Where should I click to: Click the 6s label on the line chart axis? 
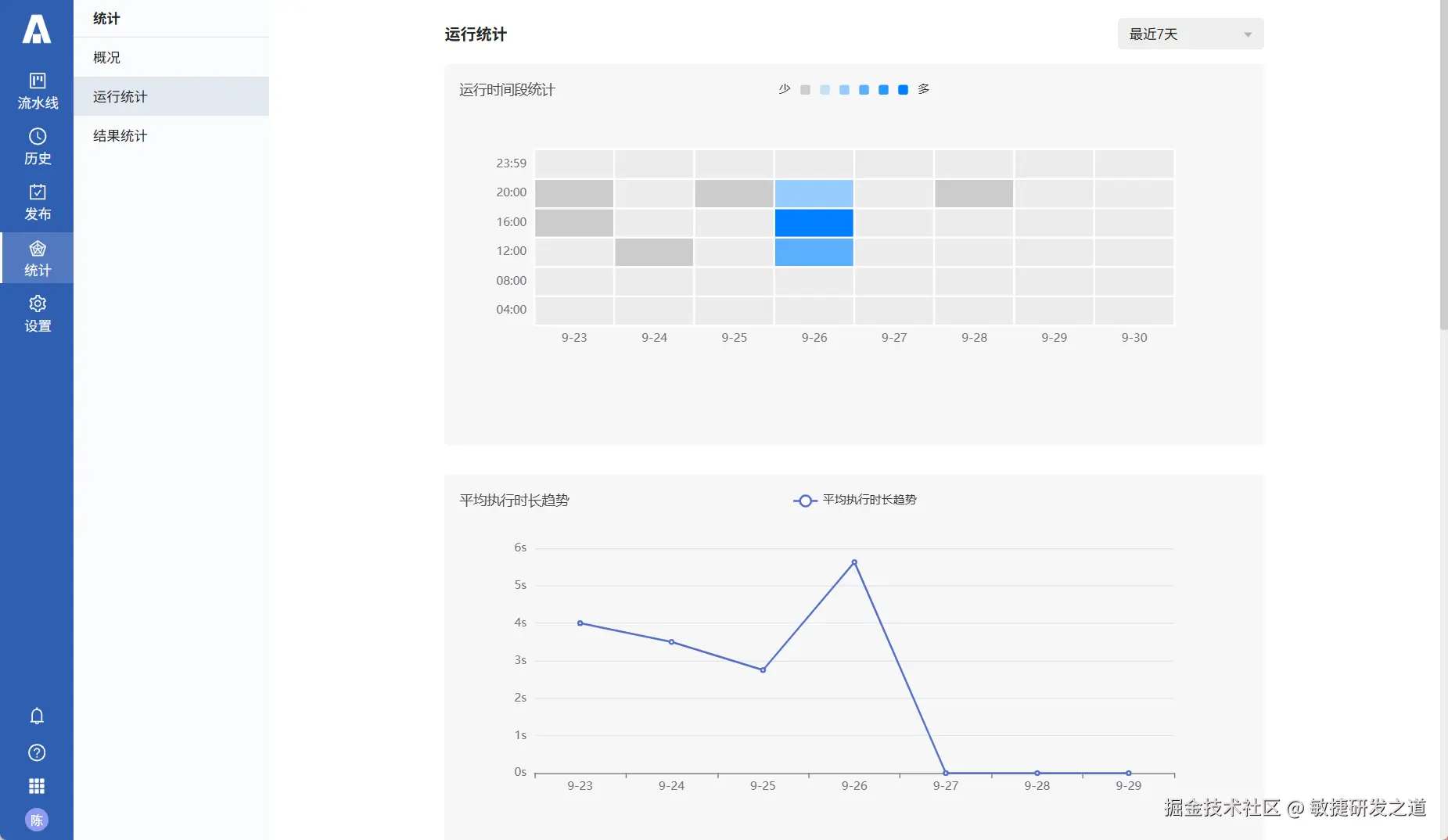(520, 547)
